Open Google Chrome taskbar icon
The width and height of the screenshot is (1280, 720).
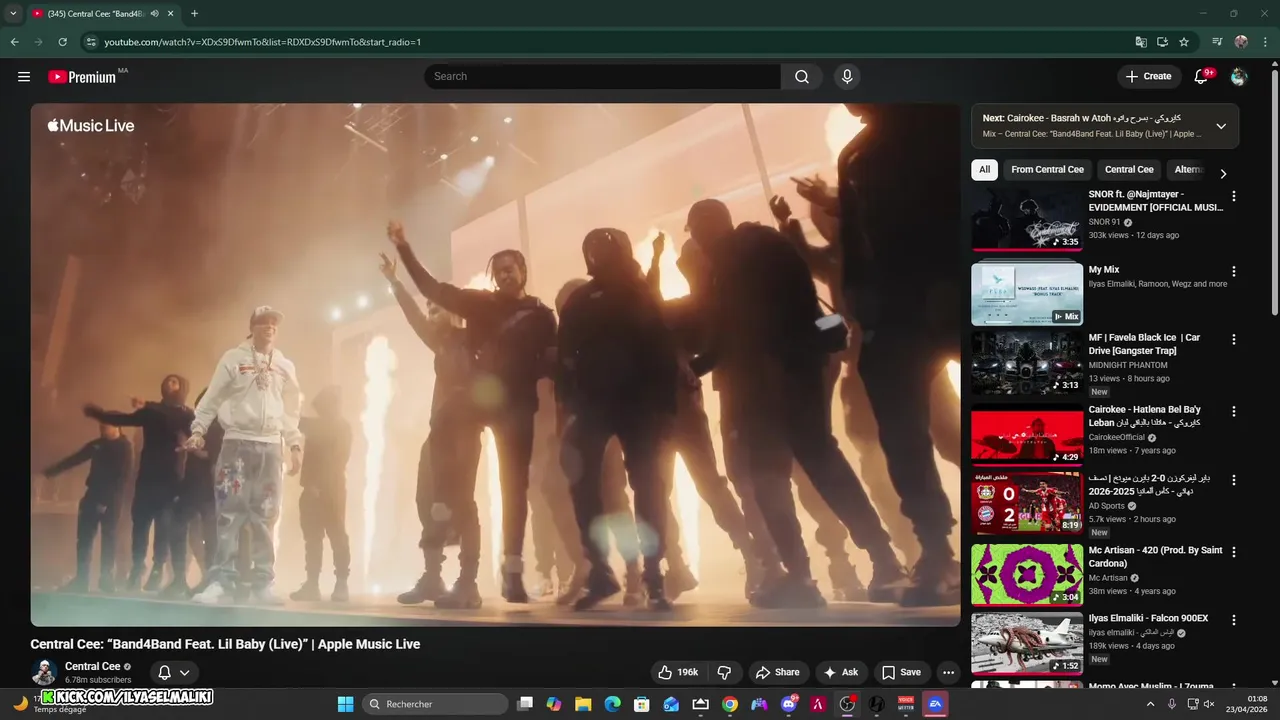730,704
